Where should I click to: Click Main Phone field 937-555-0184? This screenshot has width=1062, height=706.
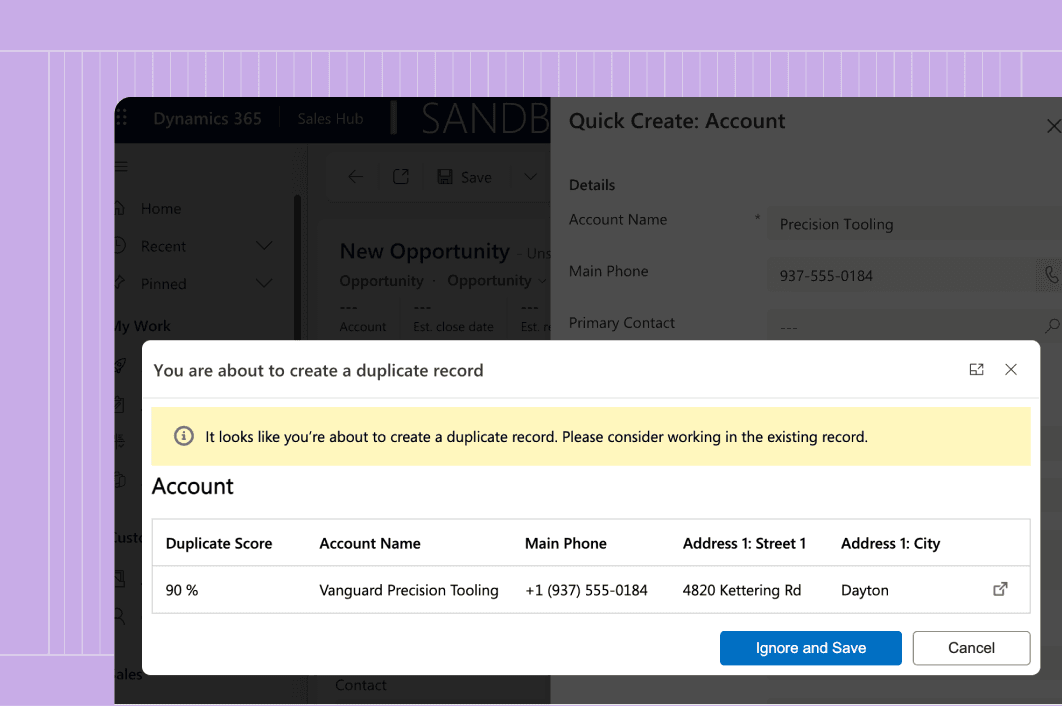click(901, 276)
